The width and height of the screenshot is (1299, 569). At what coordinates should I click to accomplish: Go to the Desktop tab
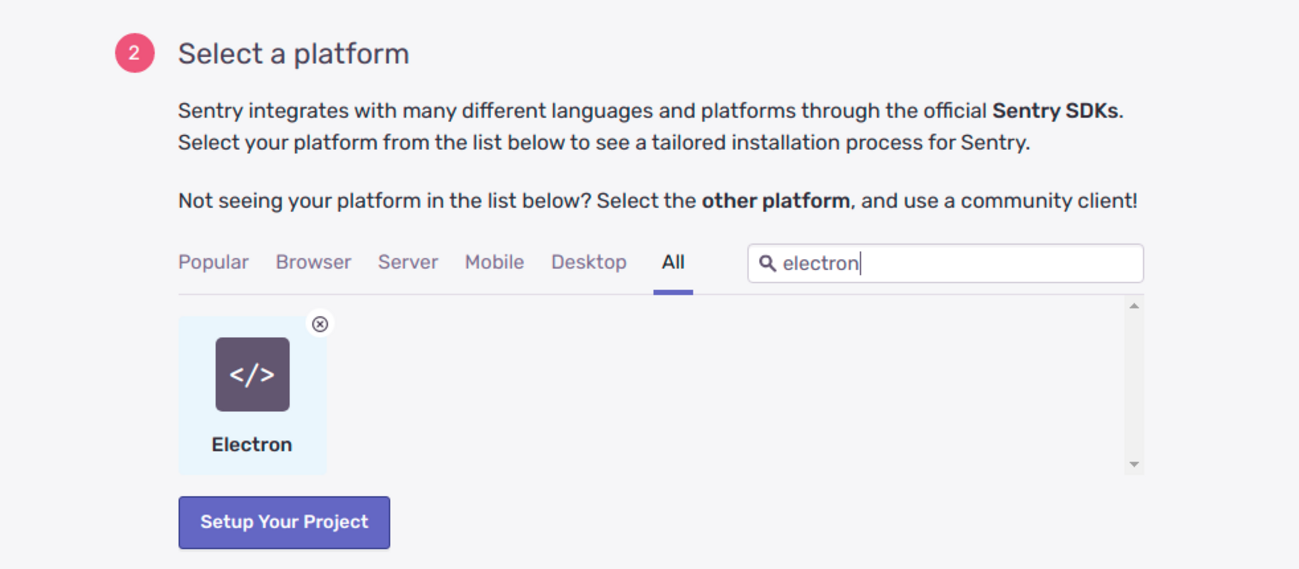pyautogui.click(x=588, y=262)
